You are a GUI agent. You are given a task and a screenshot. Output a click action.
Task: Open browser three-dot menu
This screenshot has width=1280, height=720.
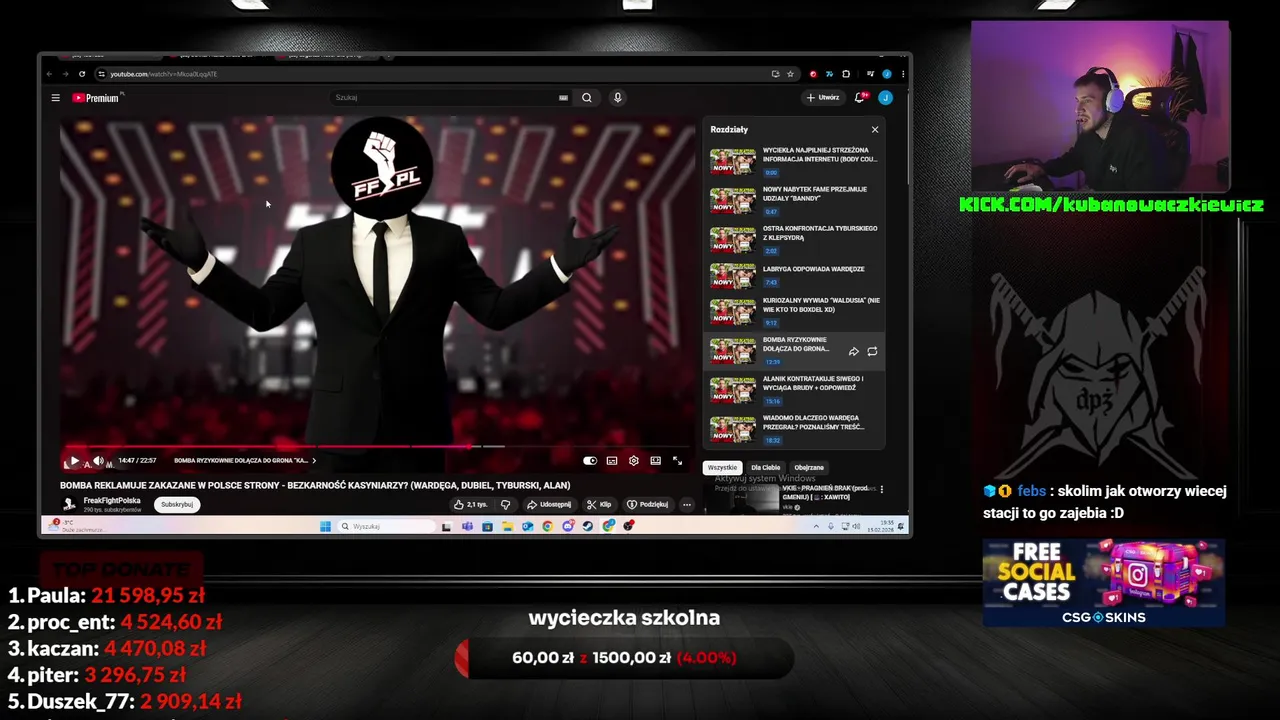903,74
